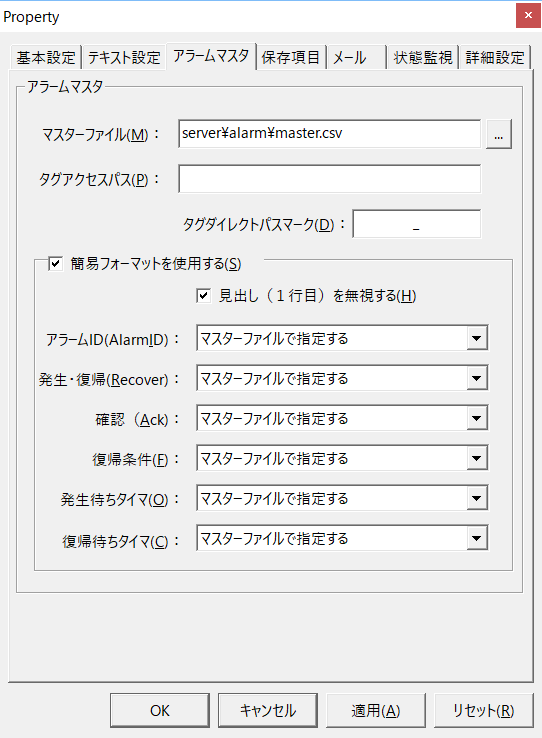Switch to the 状態監視 tab

[x=422, y=57]
